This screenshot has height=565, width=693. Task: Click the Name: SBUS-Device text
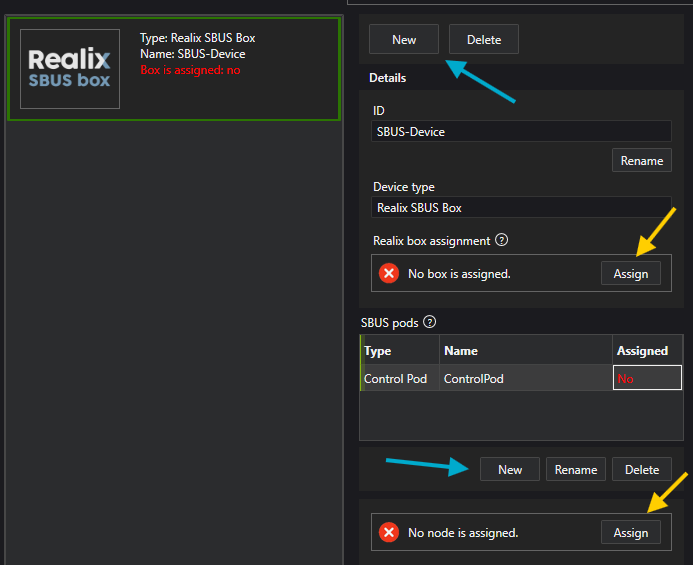pos(193,54)
